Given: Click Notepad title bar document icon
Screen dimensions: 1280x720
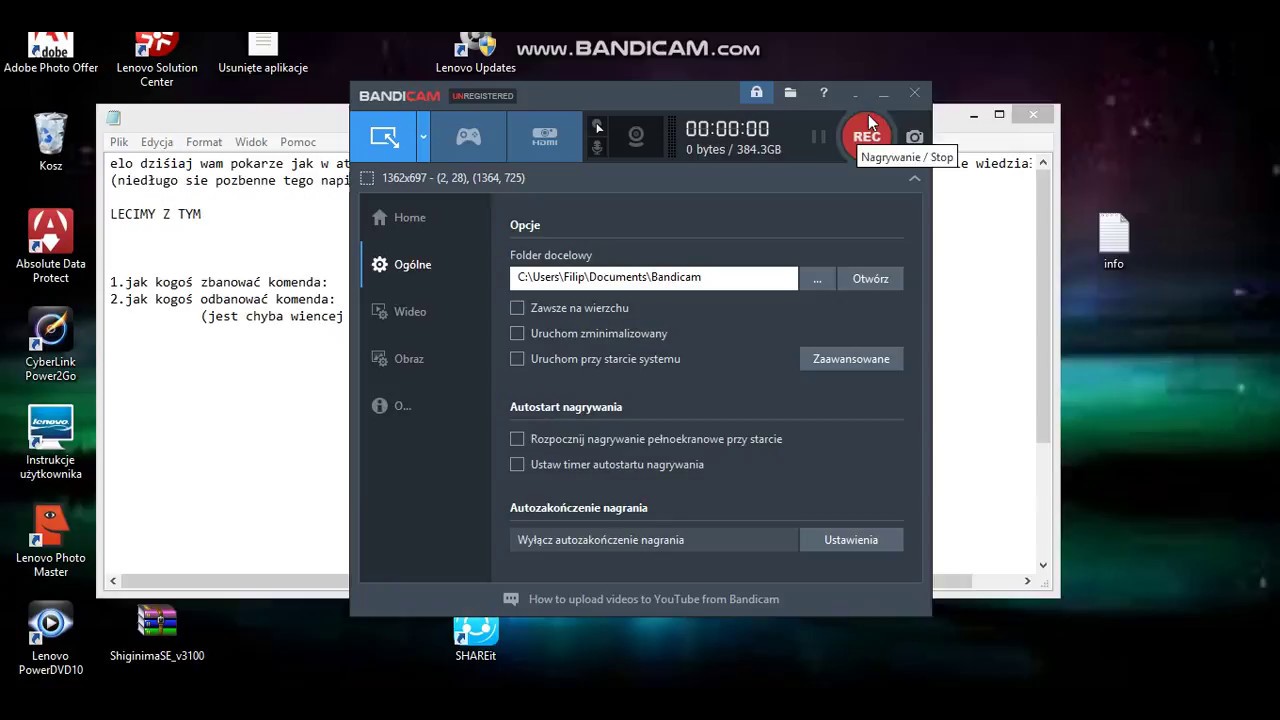Looking at the screenshot, I should pyautogui.click(x=114, y=117).
